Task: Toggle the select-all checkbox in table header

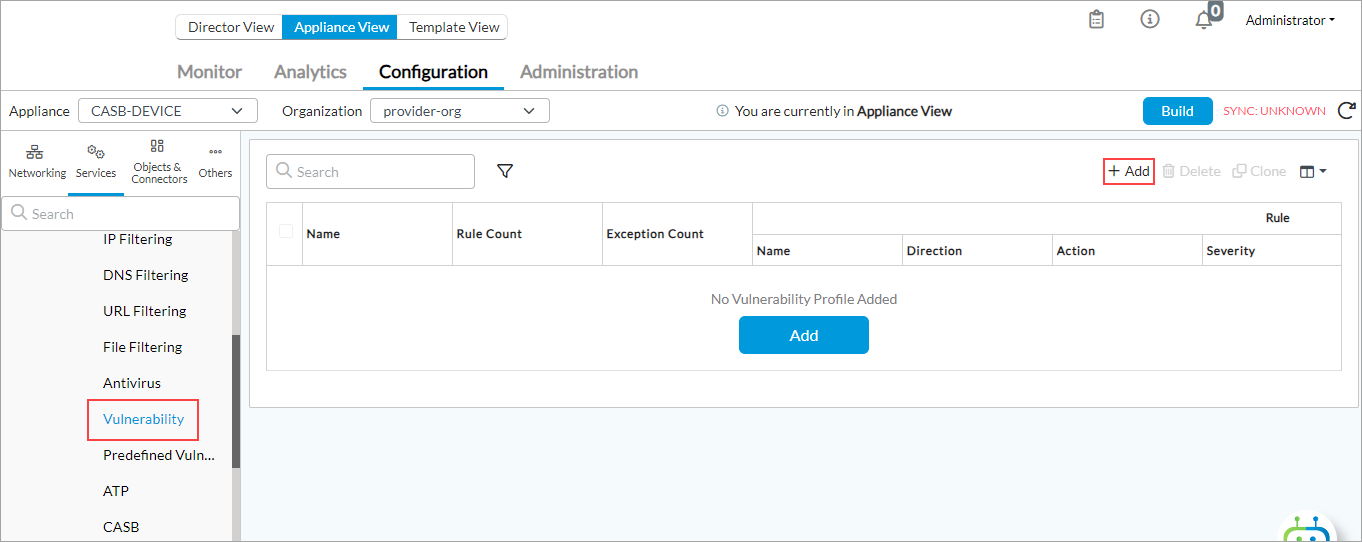Action: coord(286,232)
